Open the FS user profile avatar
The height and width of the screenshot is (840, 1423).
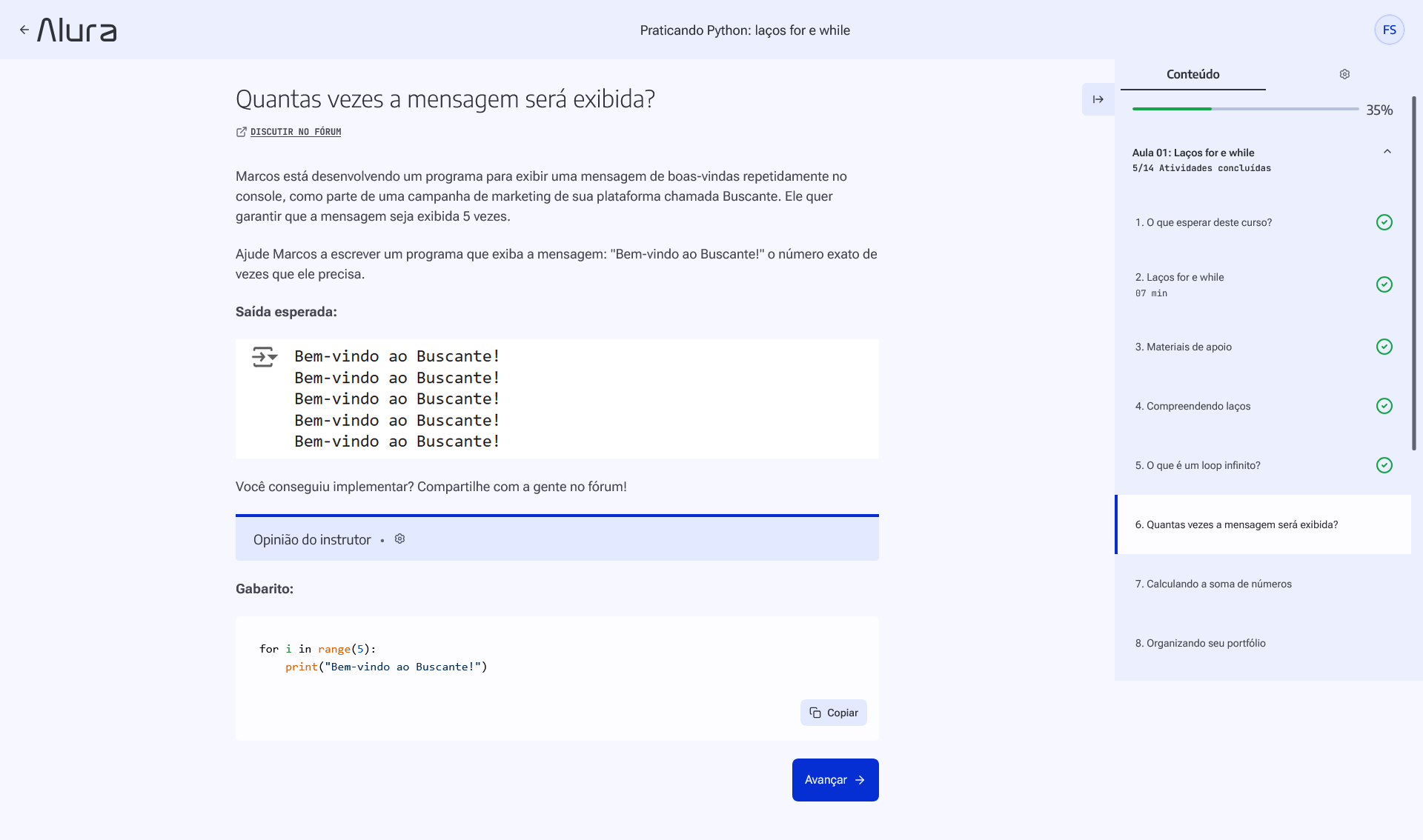click(1389, 30)
